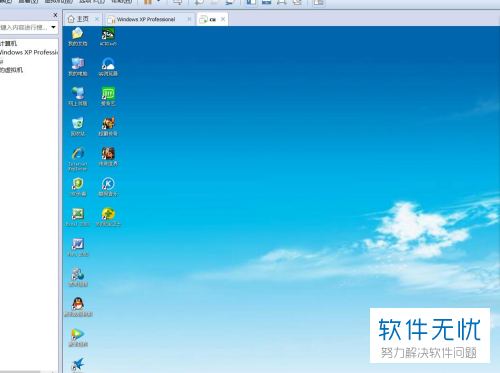Viewport: 500px width, 373px height.
Task: Click the thumbnail bar toolbar icon
Action: tap(266, 2)
